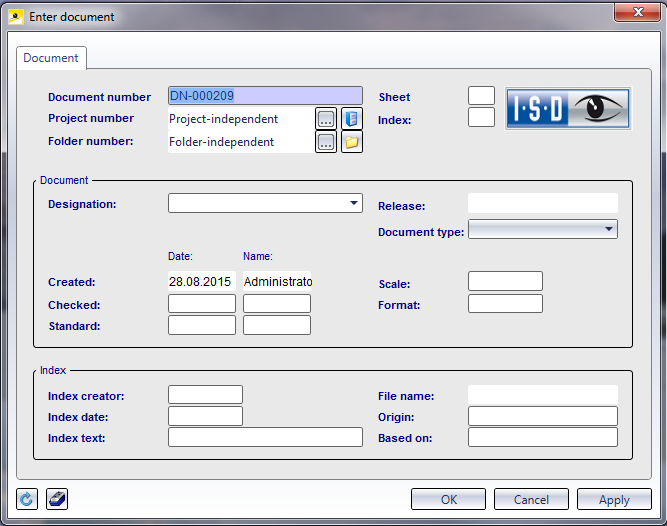Click into the Scale field

click(505, 282)
